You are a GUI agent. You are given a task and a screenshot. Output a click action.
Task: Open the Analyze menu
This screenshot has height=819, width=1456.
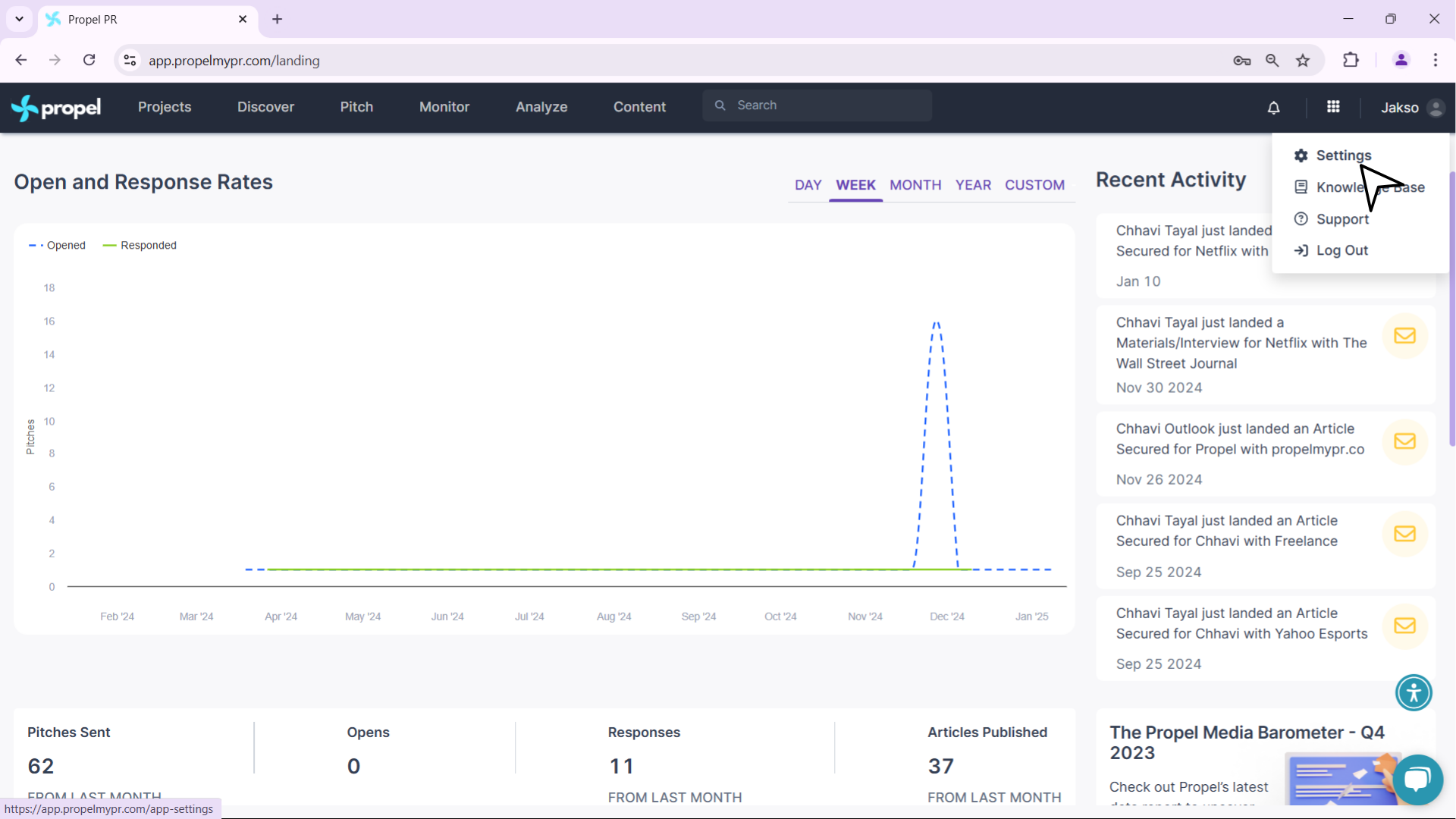coord(541,107)
